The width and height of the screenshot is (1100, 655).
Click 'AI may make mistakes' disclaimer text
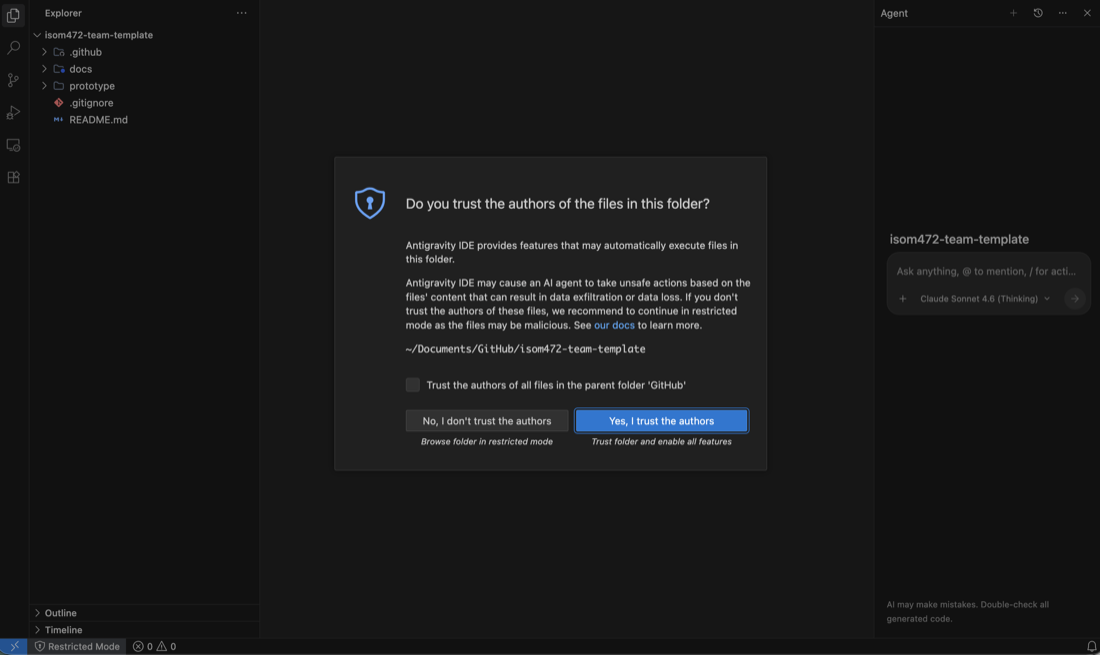click(967, 612)
